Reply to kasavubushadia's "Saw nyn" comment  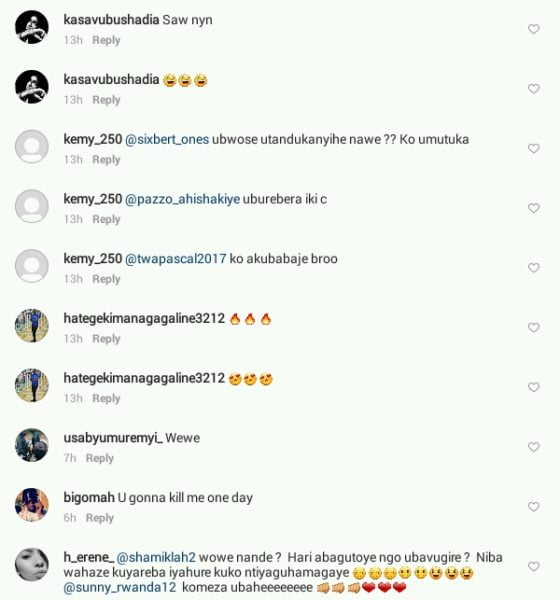click(x=106, y=40)
